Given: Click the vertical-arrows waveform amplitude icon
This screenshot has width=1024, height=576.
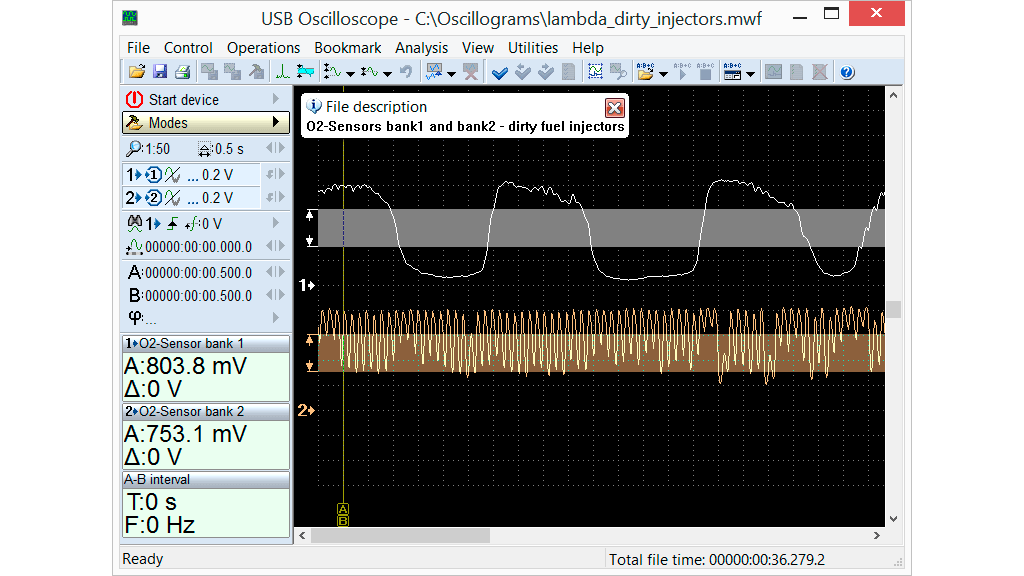Looking at the screenshot, I should click(x=332, y=72).
